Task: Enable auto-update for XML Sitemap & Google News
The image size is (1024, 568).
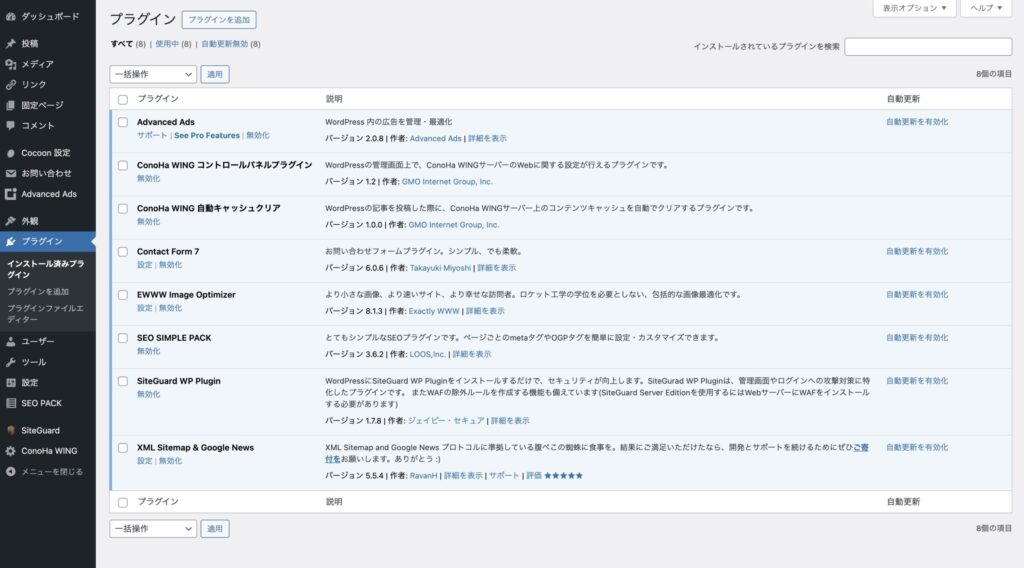Action: tap(917, 447)
